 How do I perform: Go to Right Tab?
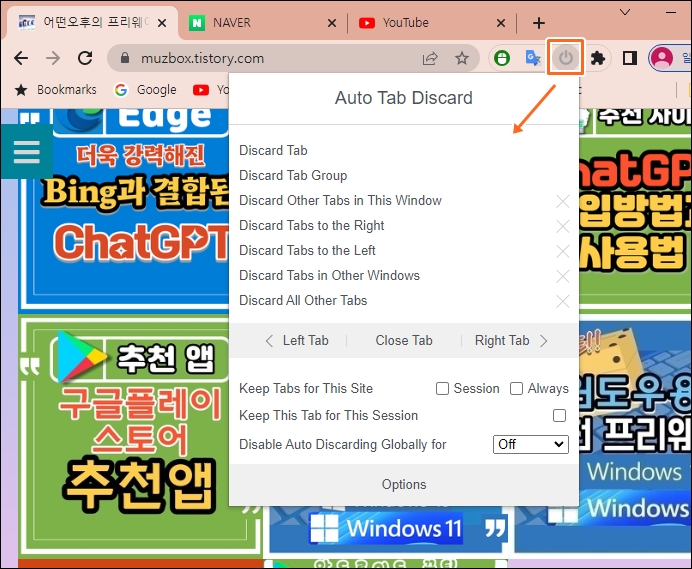pyautogui.click(x=511, y=341)
